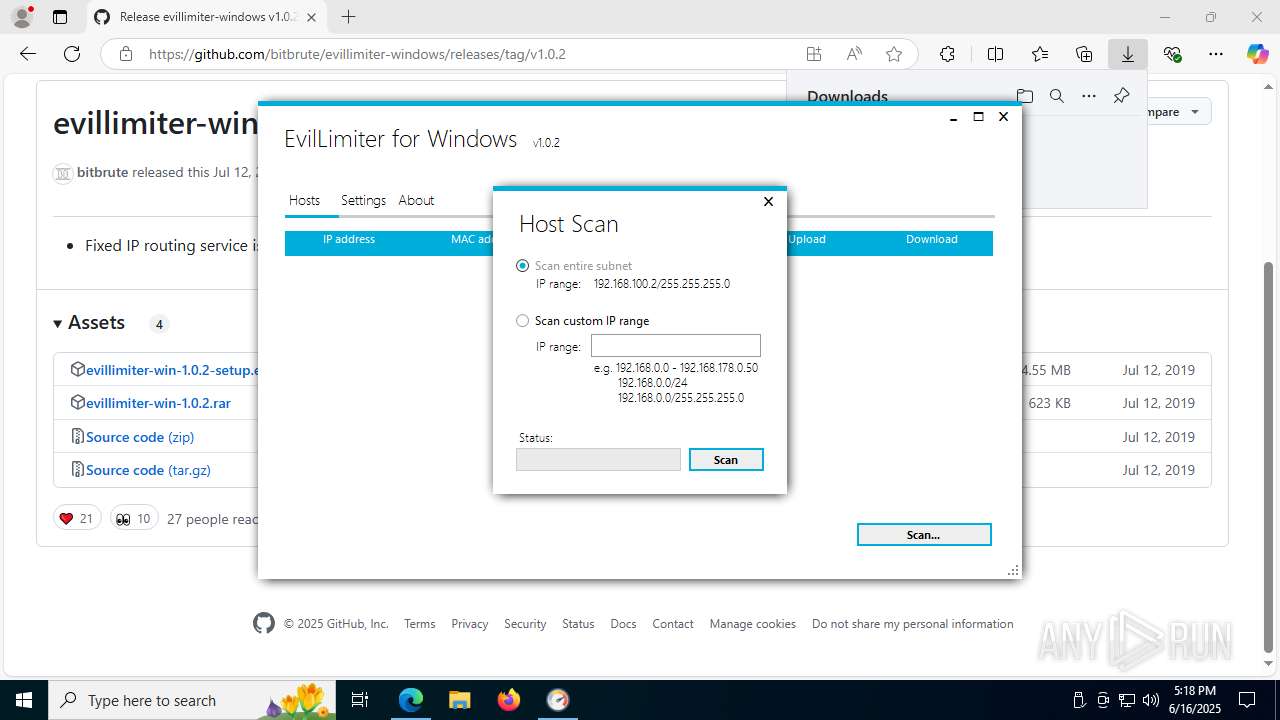
Task: Download evillimiter-win-1.0.2-setup file link
Action: [x=172, y=370]
